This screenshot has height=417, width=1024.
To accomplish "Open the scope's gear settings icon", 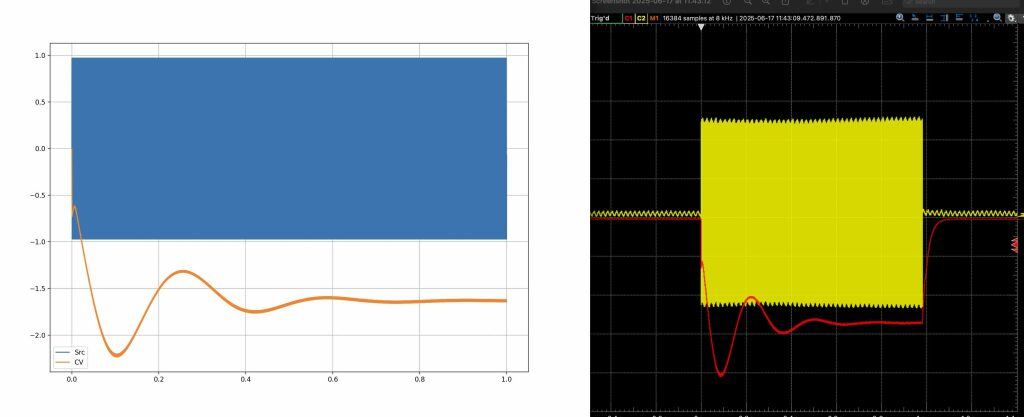I will point(1011,18).
